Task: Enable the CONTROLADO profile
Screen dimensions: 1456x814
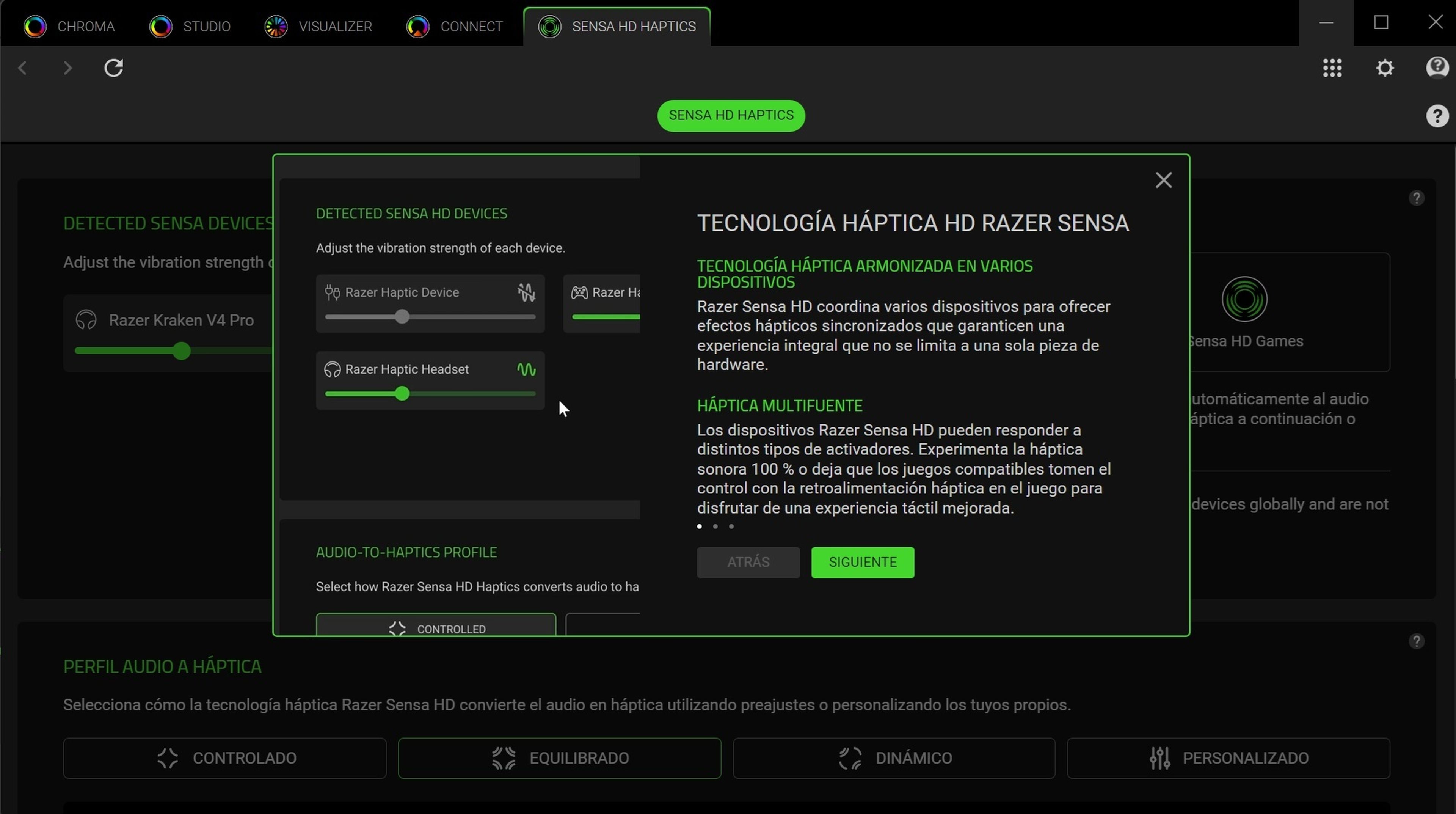Action: click(x=224, y=758)
